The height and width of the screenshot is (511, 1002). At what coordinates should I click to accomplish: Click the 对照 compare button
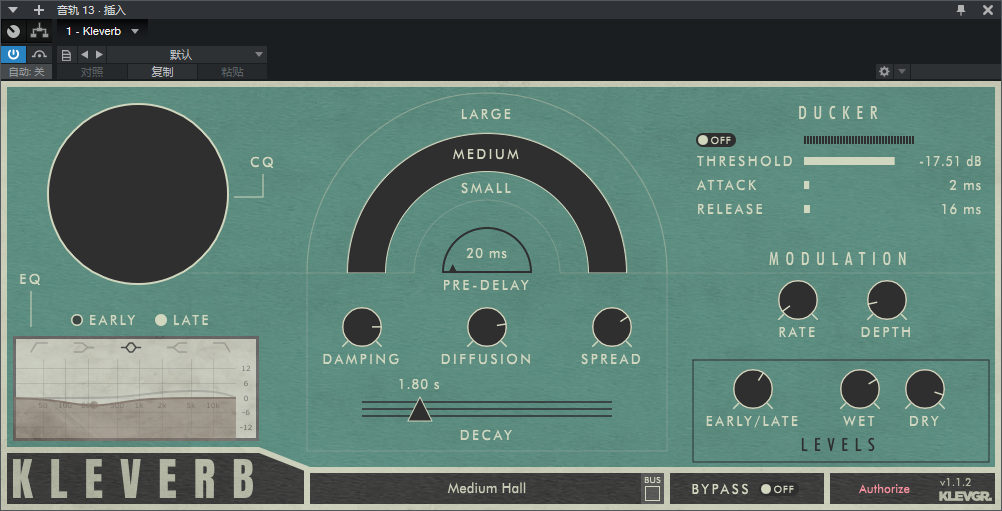pos(92,72)
